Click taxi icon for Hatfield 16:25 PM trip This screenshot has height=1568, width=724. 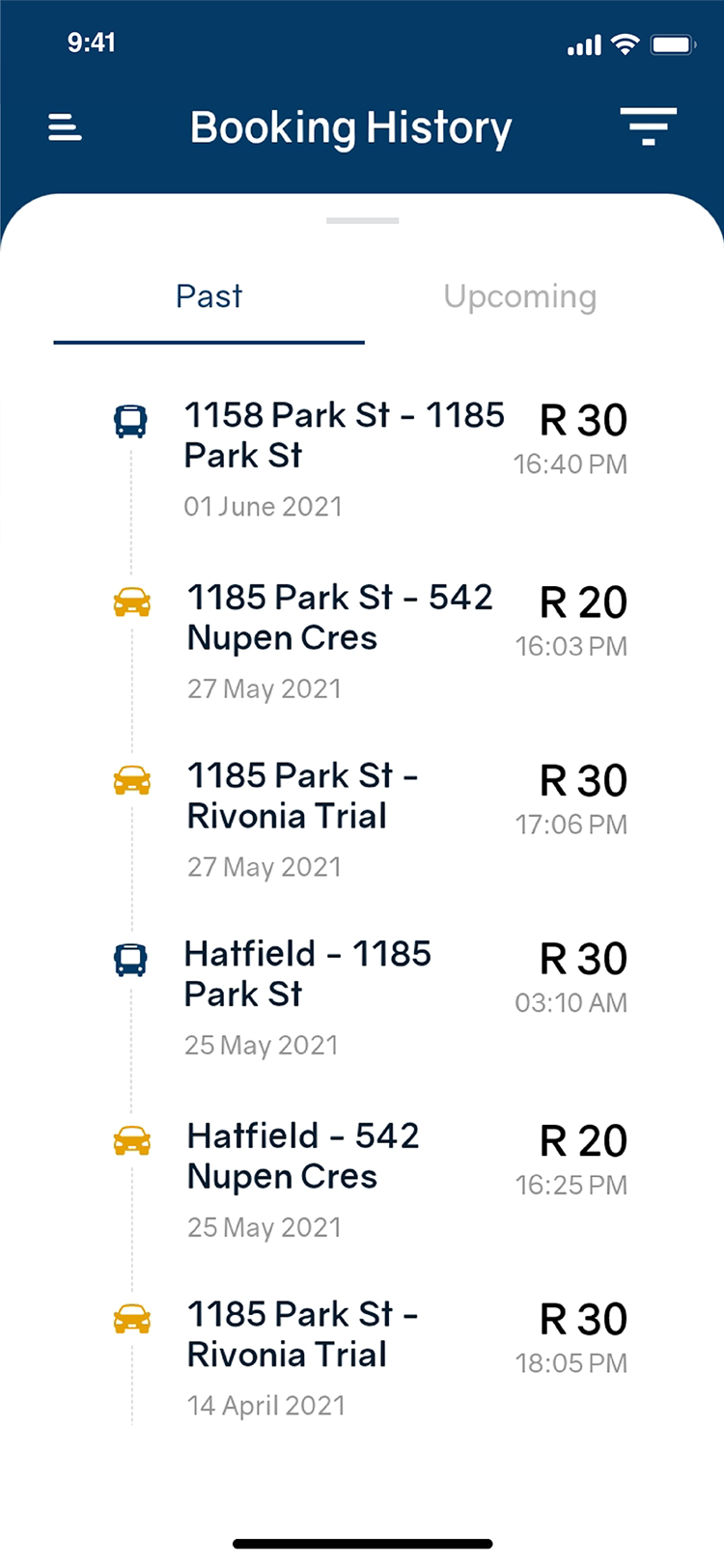tap(132, 1140)
